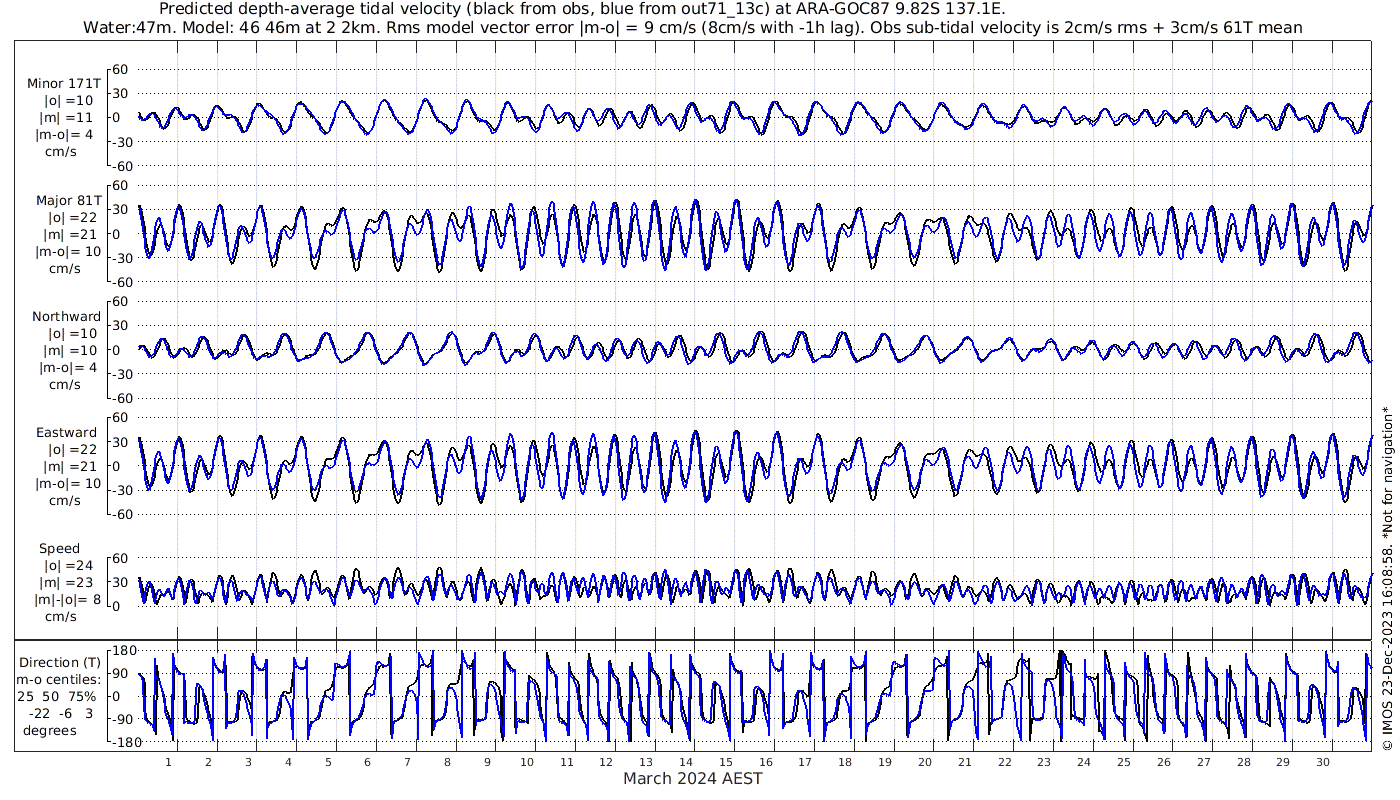The image size is (1400, 800).
Task: Click day tick label '10' on the date axis
Action: coord(527,761)
